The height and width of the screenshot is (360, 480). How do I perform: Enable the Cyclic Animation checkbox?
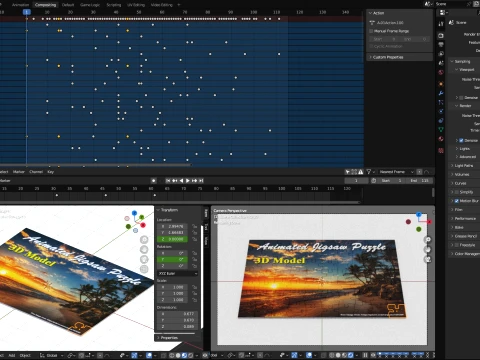point(371,46)
